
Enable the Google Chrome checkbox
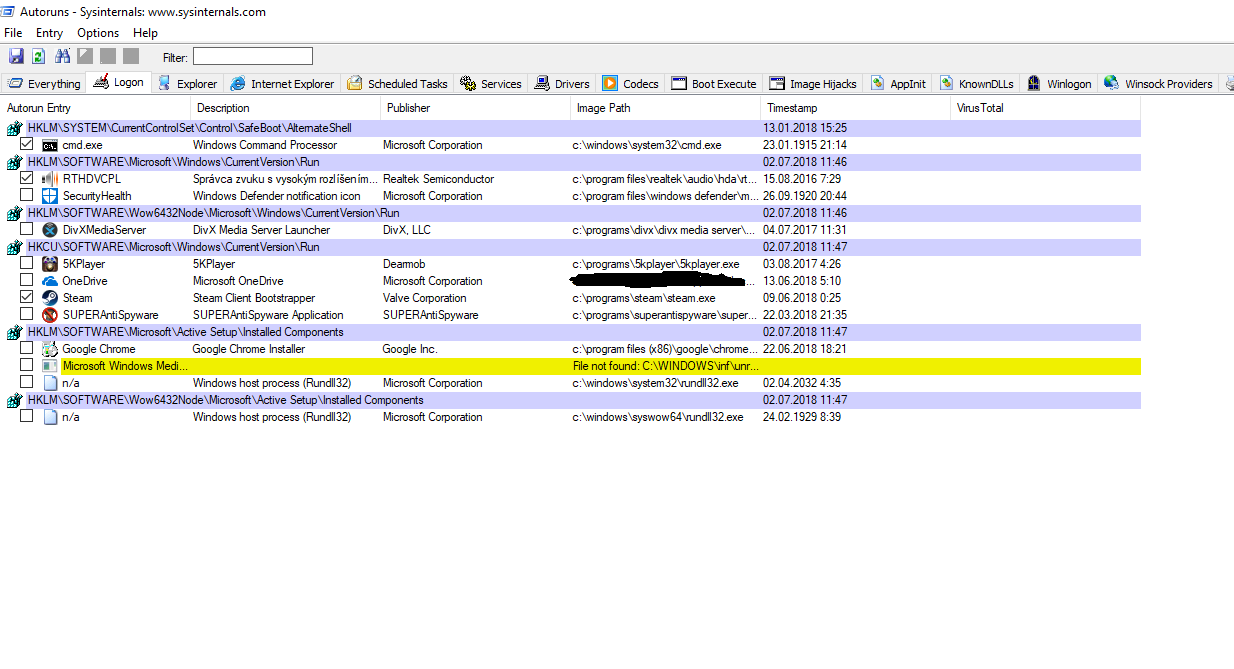[27, 348]
